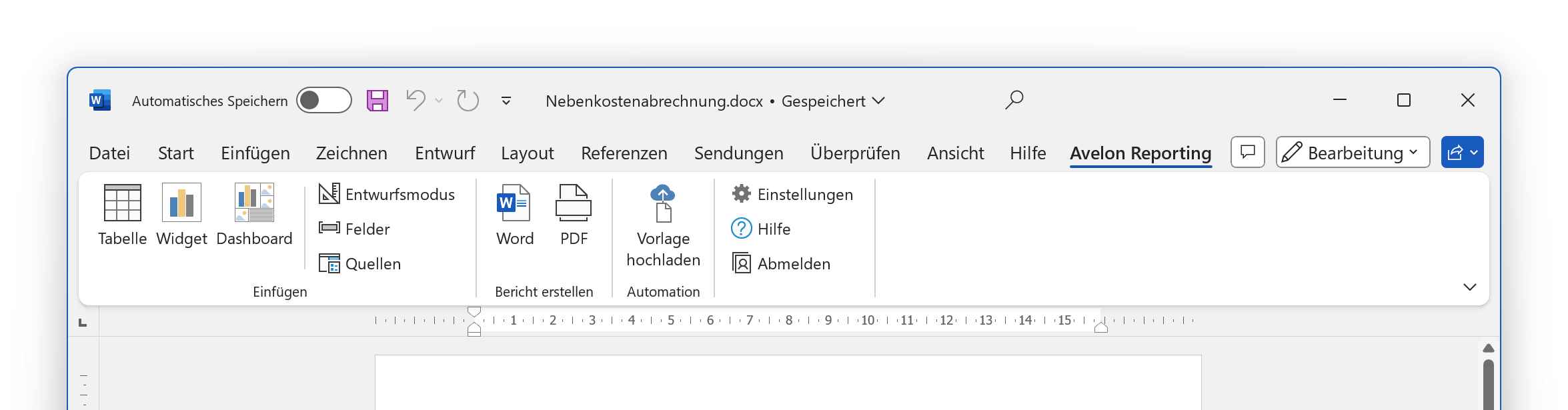Open the Referenzen tab

(624, 153)
